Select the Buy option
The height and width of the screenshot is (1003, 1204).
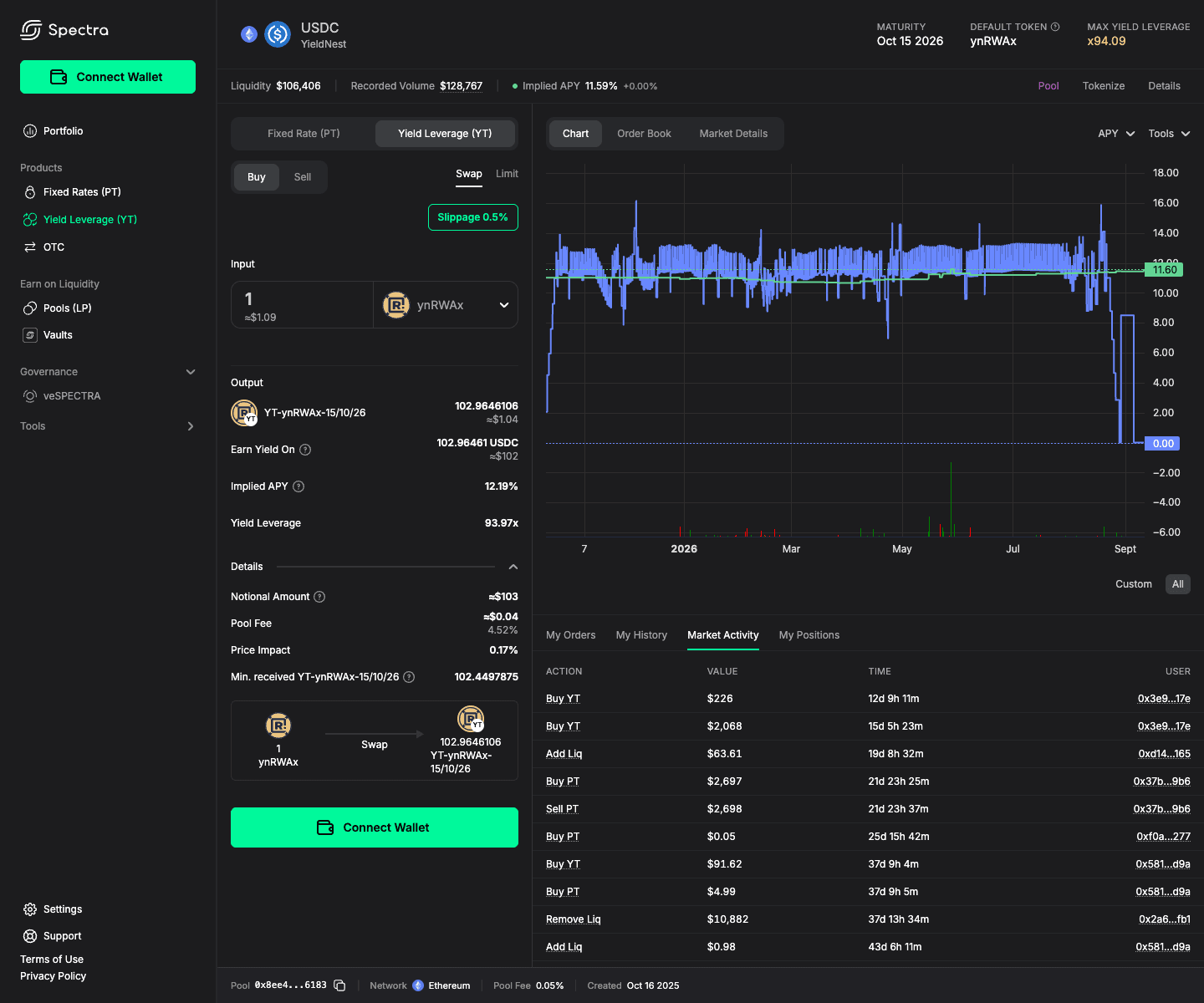[x=257, y=177]
